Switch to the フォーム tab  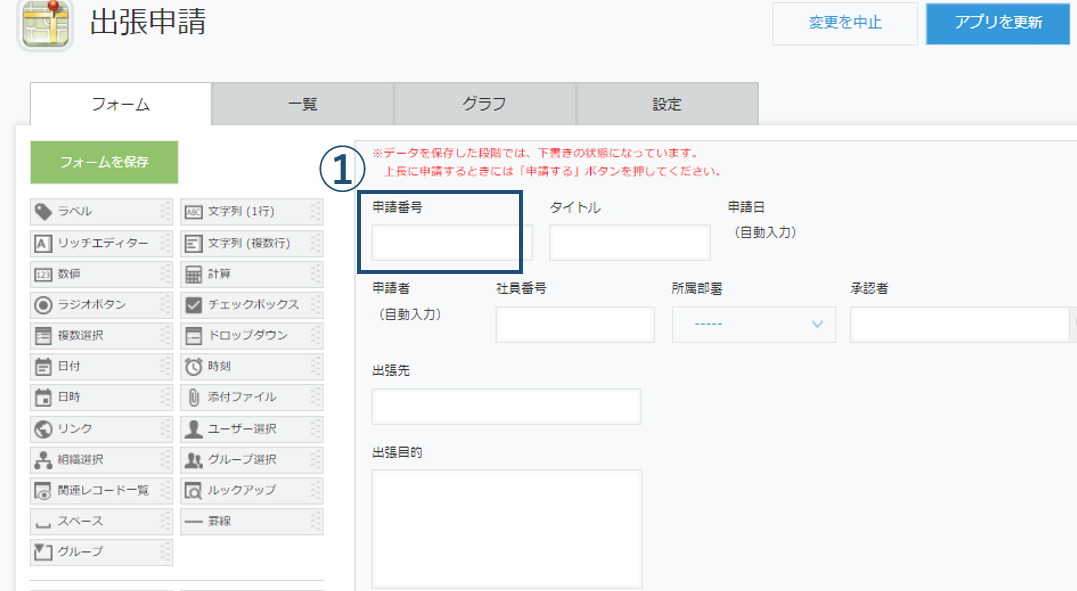pyautogui.click(x=121, y=104)
